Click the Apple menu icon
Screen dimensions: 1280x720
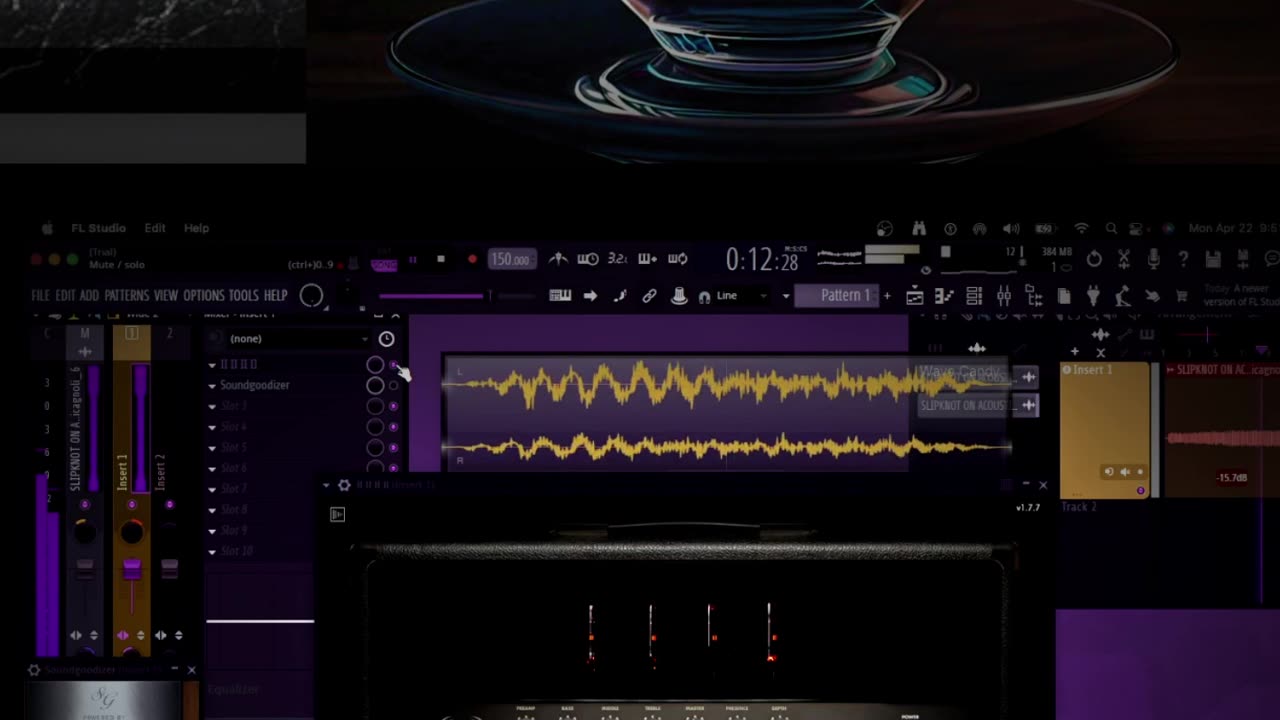(x=46, y=228)
